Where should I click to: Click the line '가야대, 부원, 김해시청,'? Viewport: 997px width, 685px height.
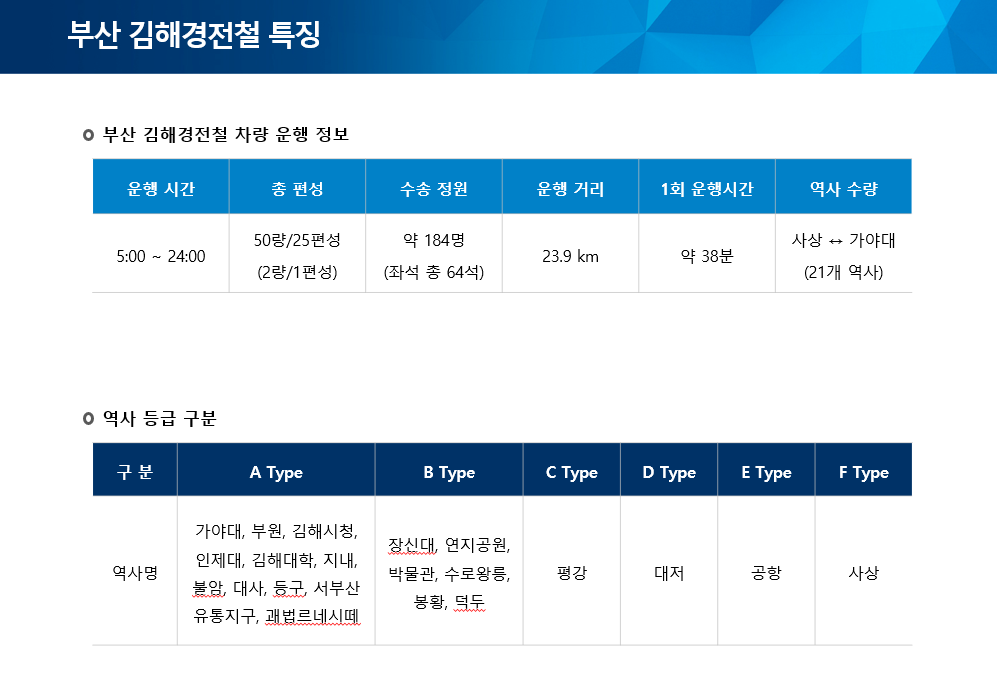pos(277,530)
